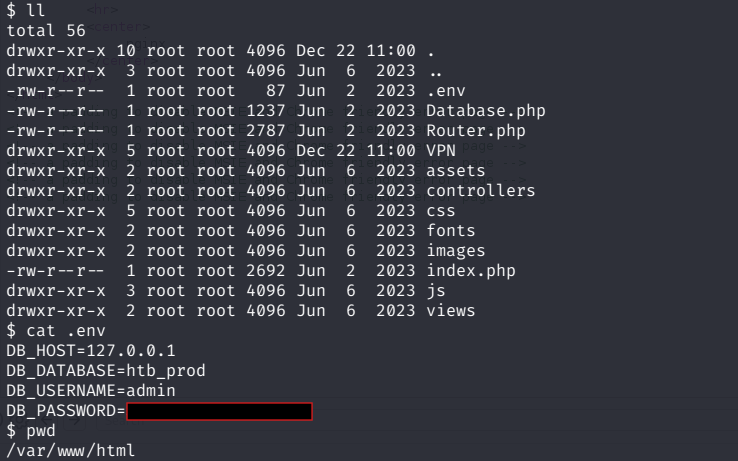Screen dimensions: 738x461
Task: Click the redacted DB_PASSWORD value box
Action: click(219, 411)
